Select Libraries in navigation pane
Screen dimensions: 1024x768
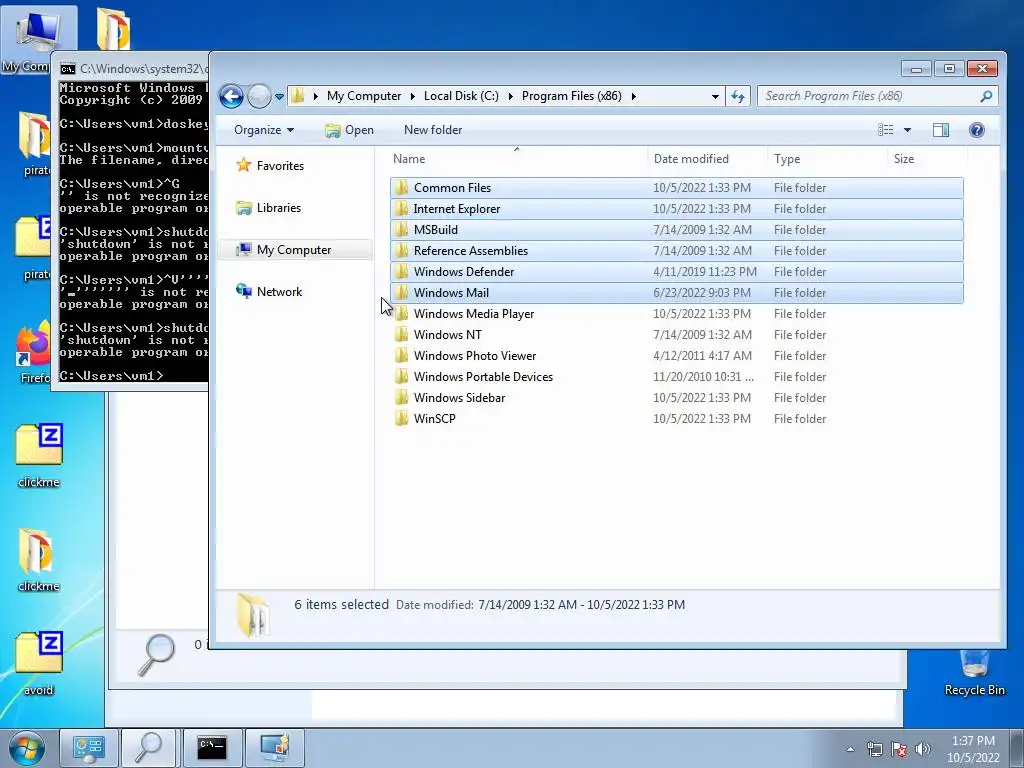[x=268, y=208]
